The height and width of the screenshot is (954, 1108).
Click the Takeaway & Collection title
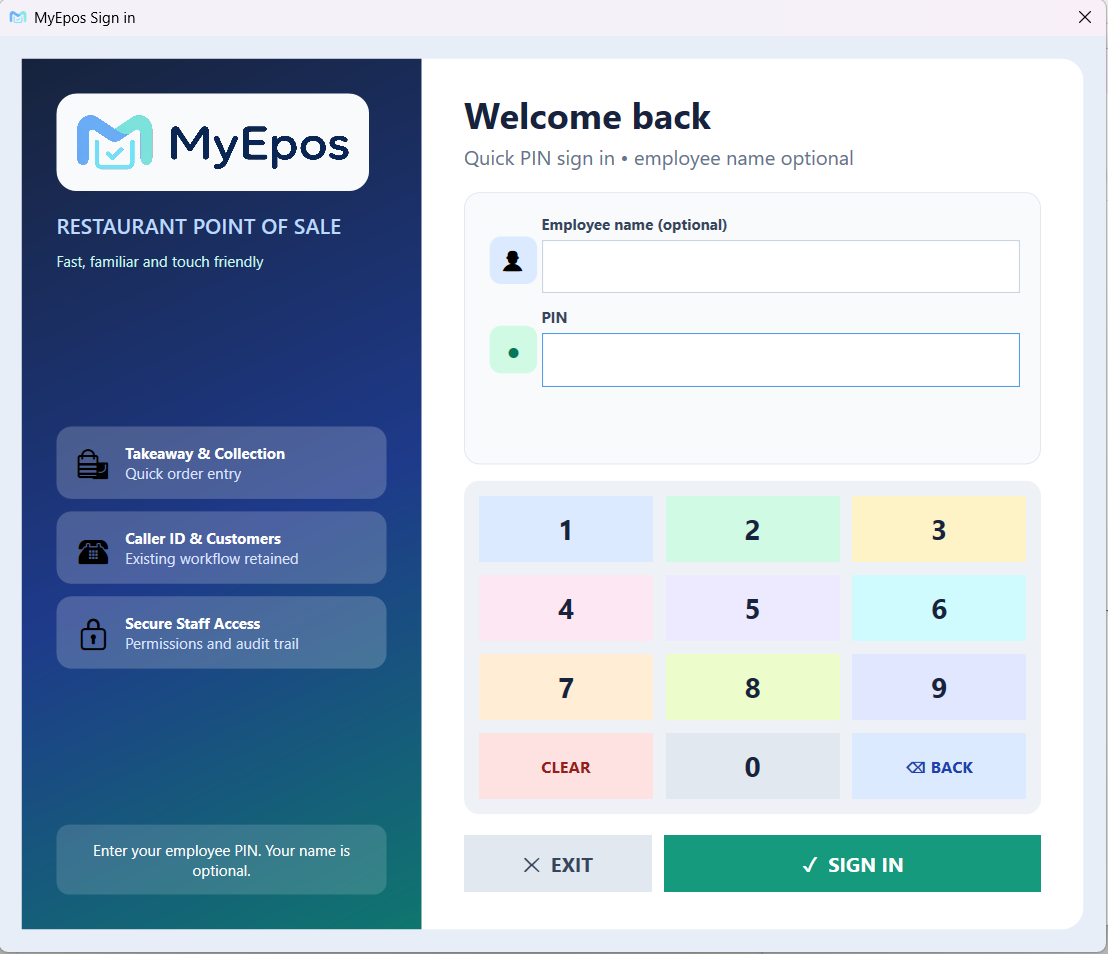click(x=205, y=454)
